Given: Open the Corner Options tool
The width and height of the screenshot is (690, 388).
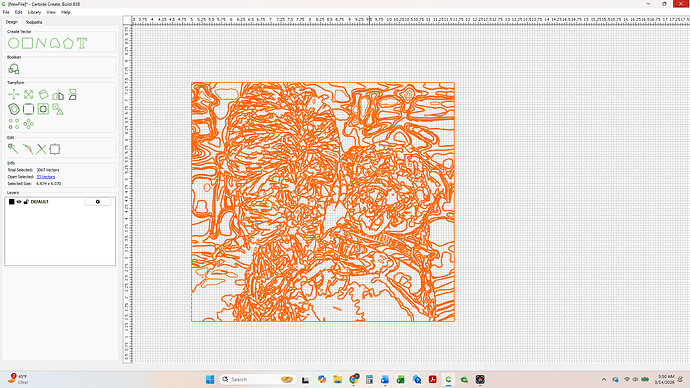Looking at the screenshot, I should tap(29, 109).
